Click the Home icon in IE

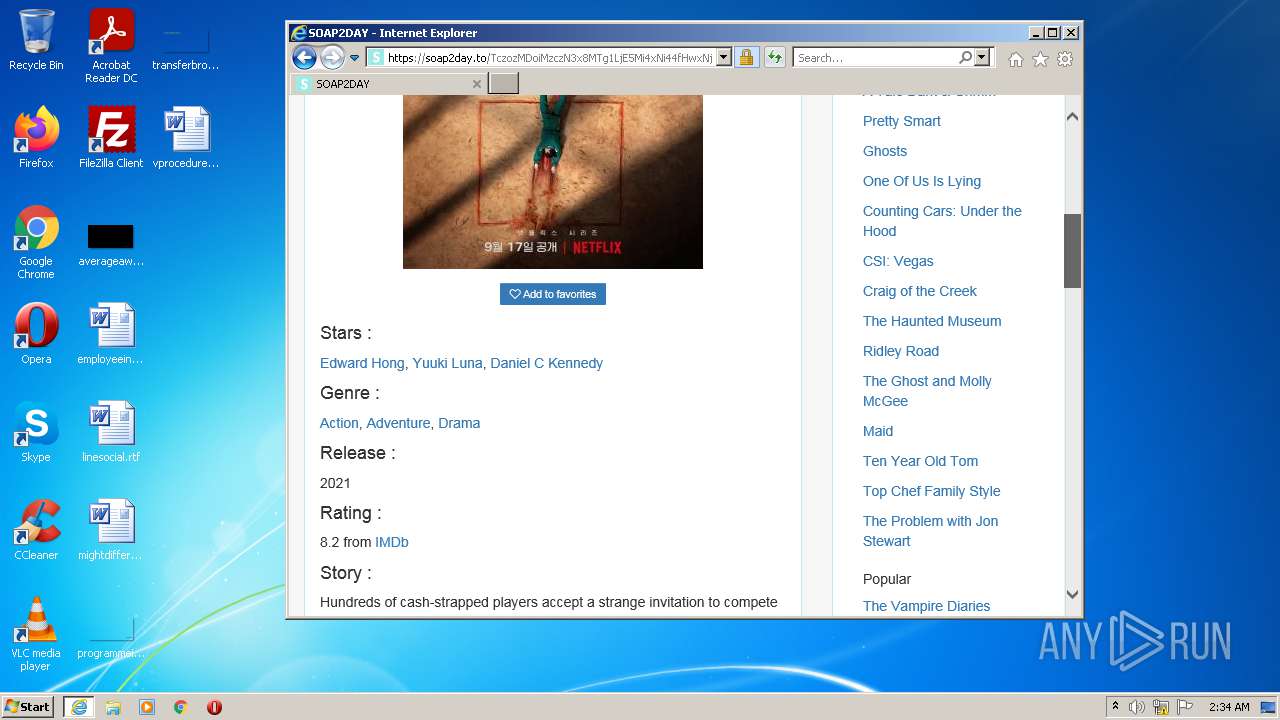(1016, 59)
